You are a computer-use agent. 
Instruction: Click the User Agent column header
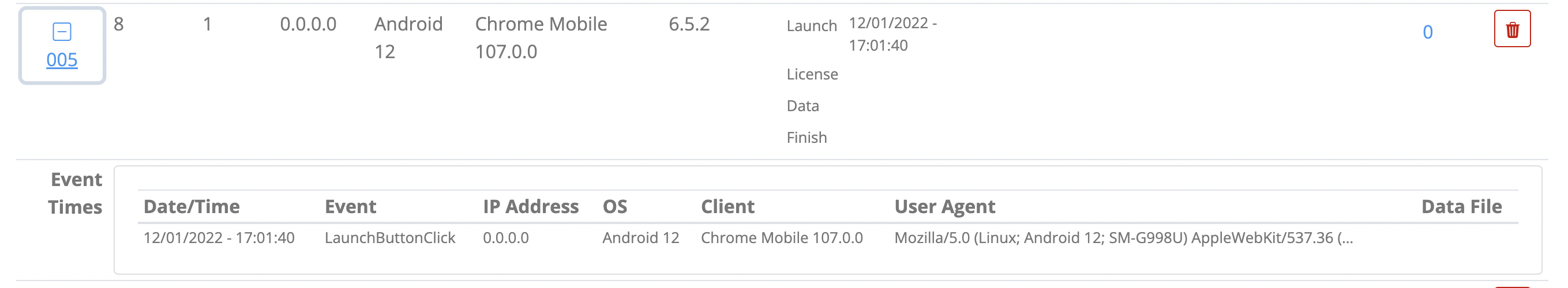(x=945, y=207)
